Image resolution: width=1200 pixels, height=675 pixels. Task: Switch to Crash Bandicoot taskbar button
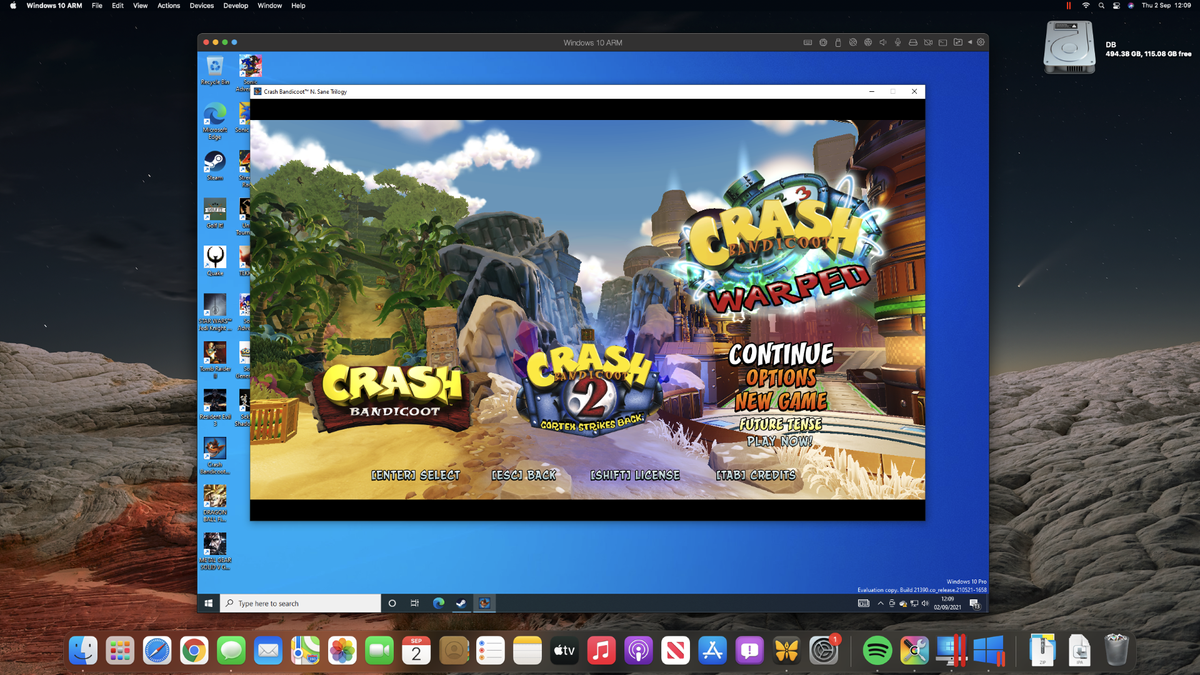pos(484,603)
